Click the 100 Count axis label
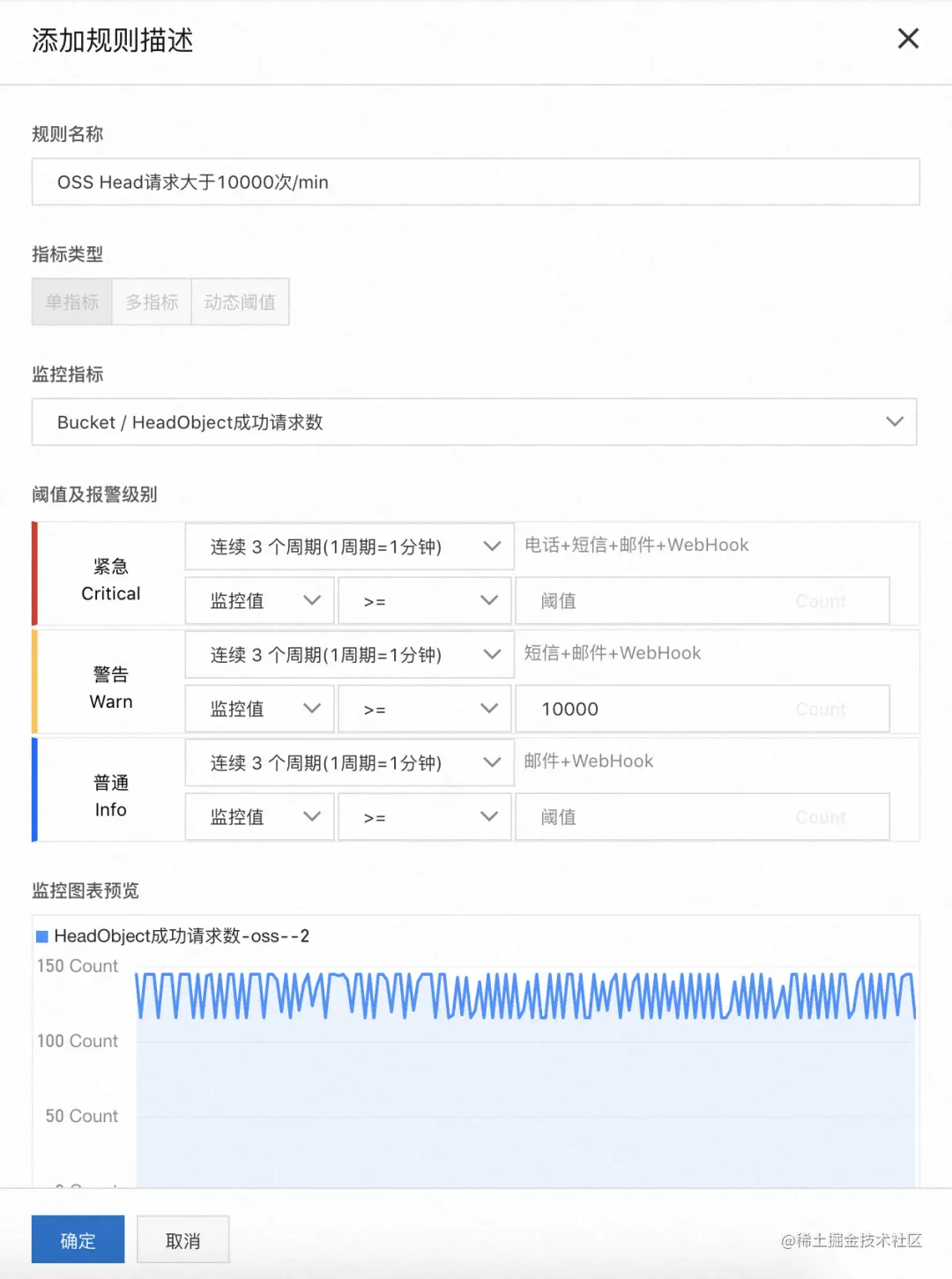 pyautogui.click(x=78, y=1041)
